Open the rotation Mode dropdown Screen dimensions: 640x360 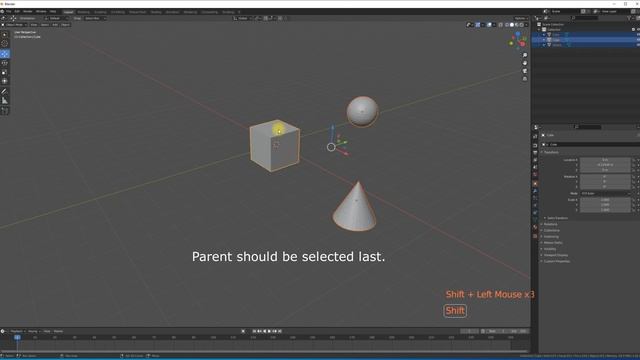click(605, 193)
